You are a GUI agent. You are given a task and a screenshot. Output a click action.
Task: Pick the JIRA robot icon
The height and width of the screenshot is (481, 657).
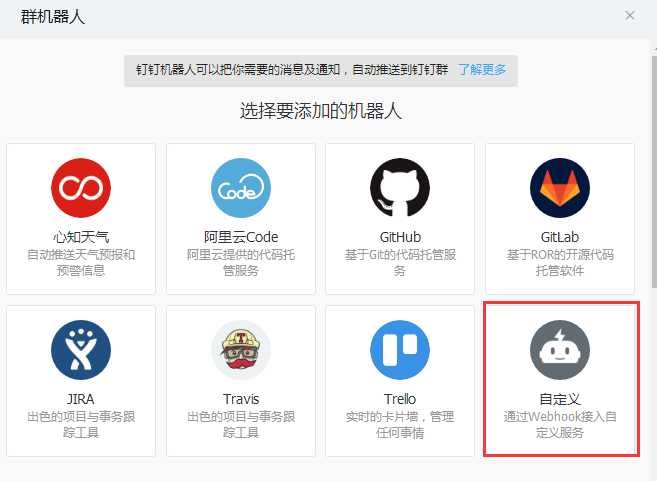click(x=81, y=350)
